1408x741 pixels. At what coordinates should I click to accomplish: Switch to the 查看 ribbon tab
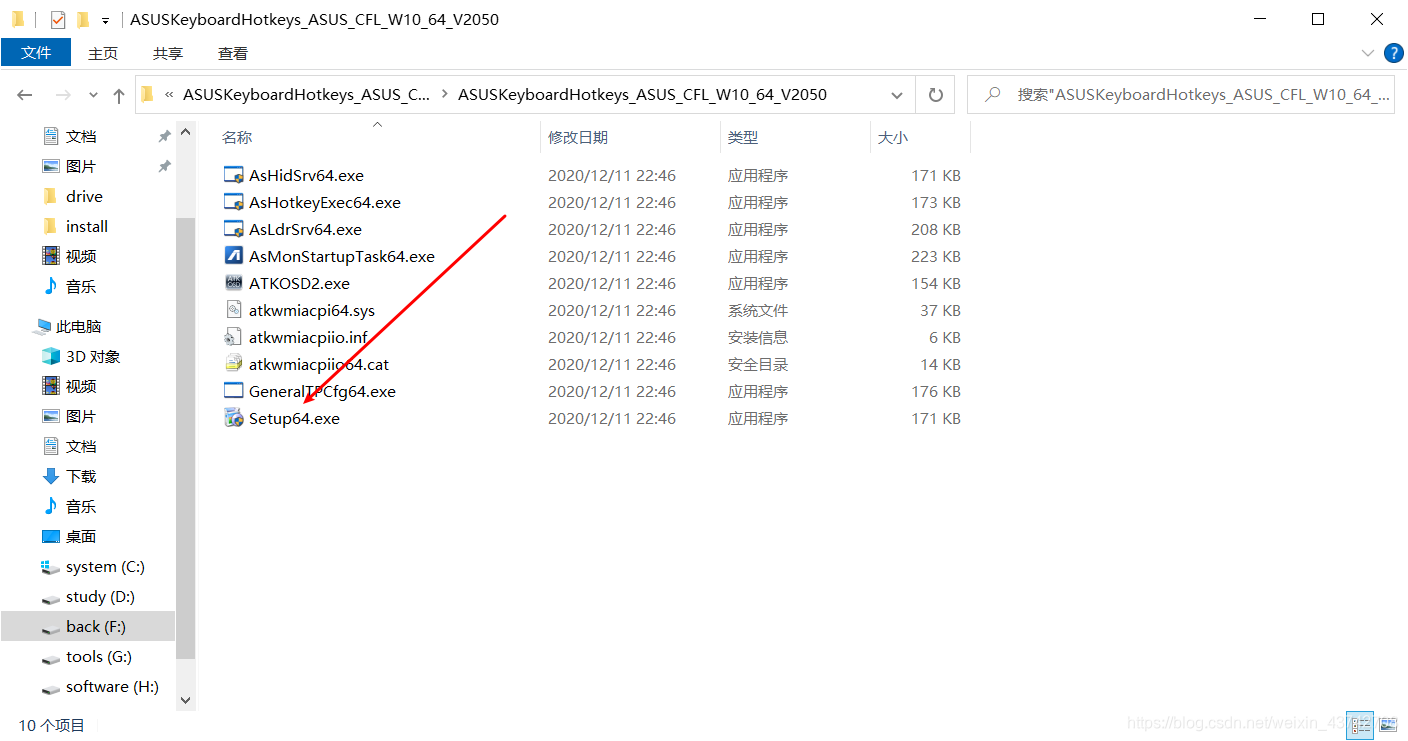coord(233,53)
